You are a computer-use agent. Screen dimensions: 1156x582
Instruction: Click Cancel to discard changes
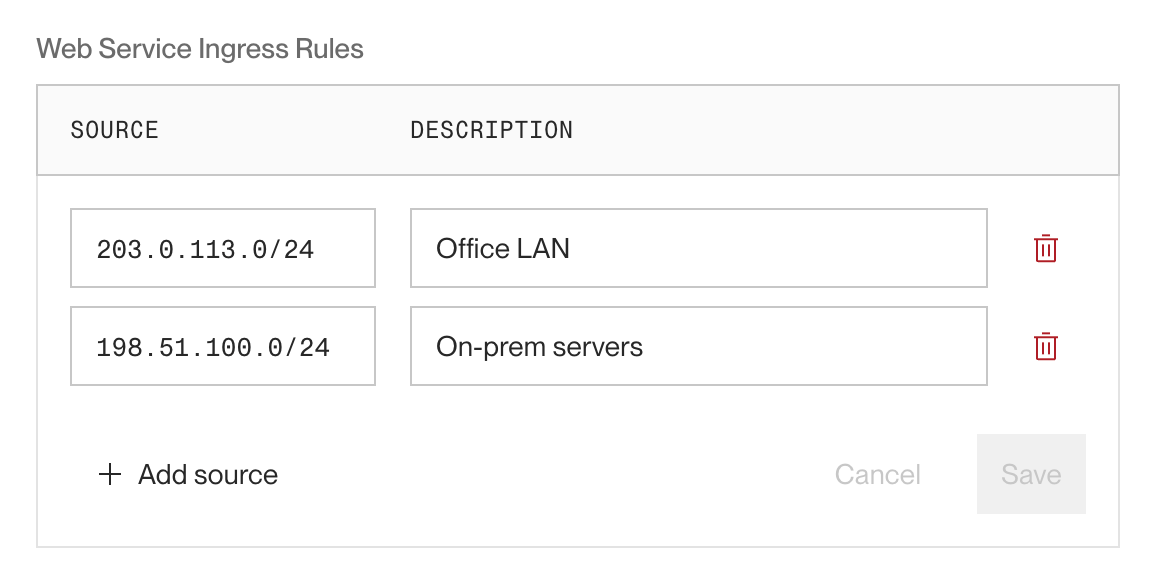(x=876, y=474)
